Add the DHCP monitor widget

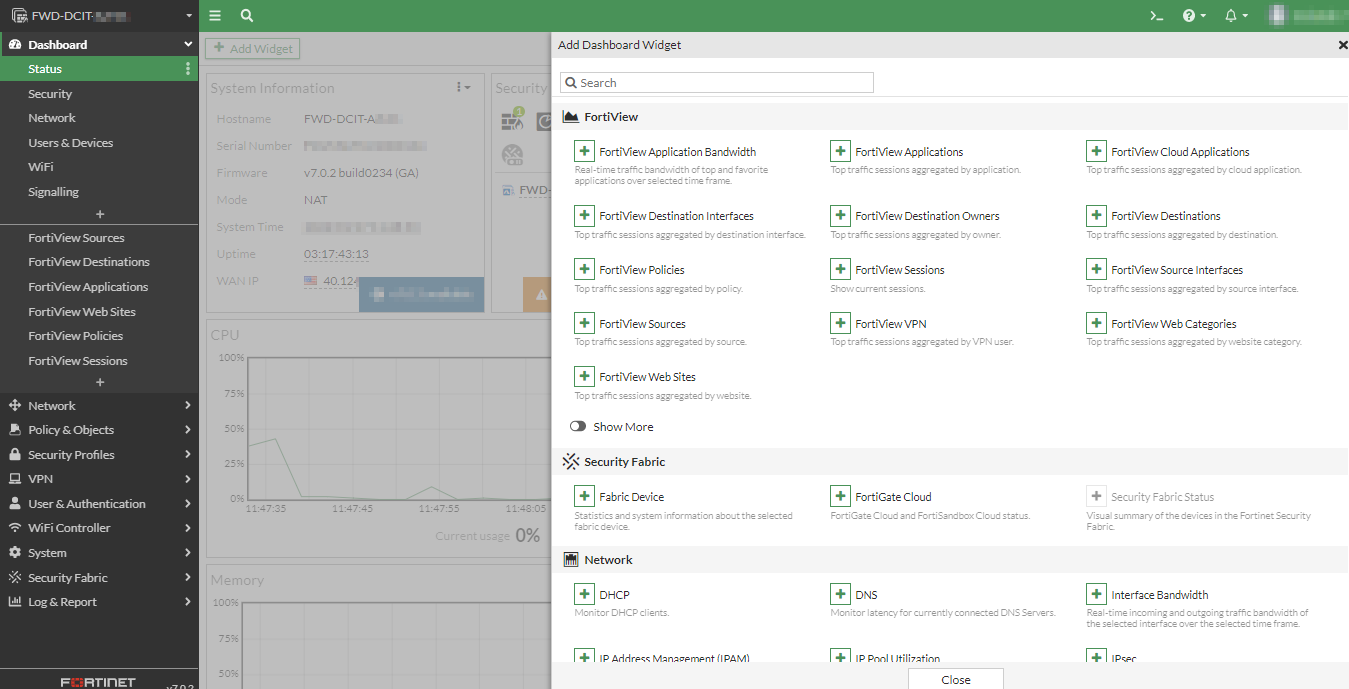[x=585, y=594]
